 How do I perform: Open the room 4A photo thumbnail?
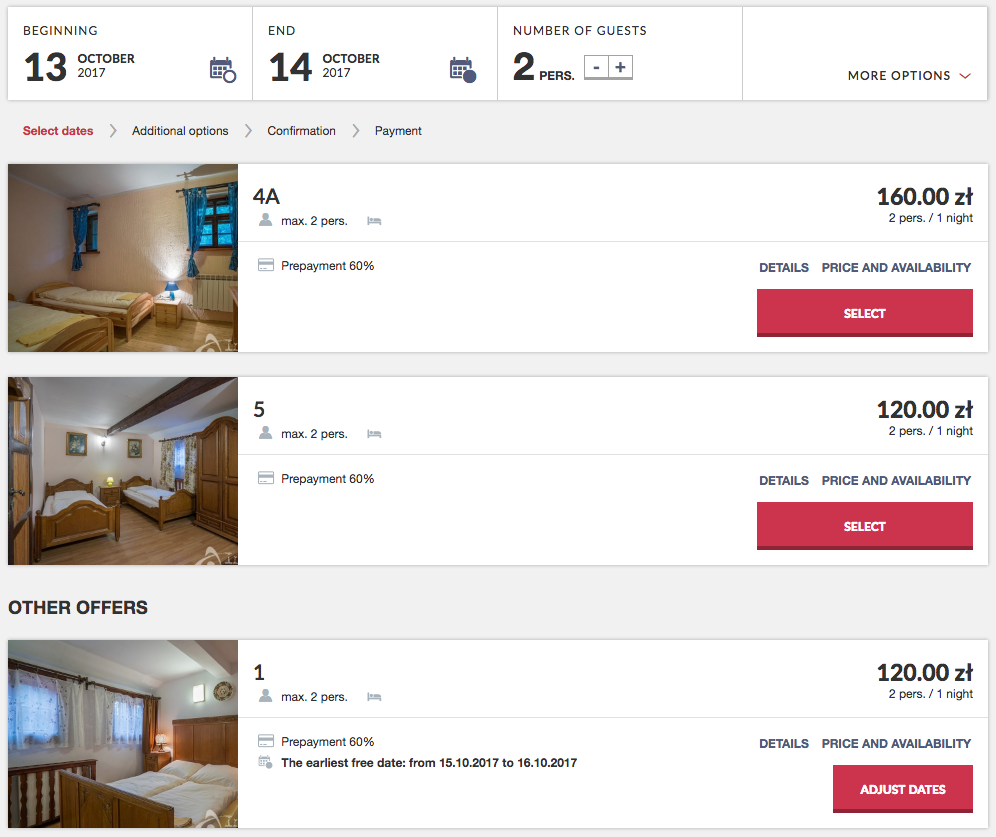pos(123,258)
